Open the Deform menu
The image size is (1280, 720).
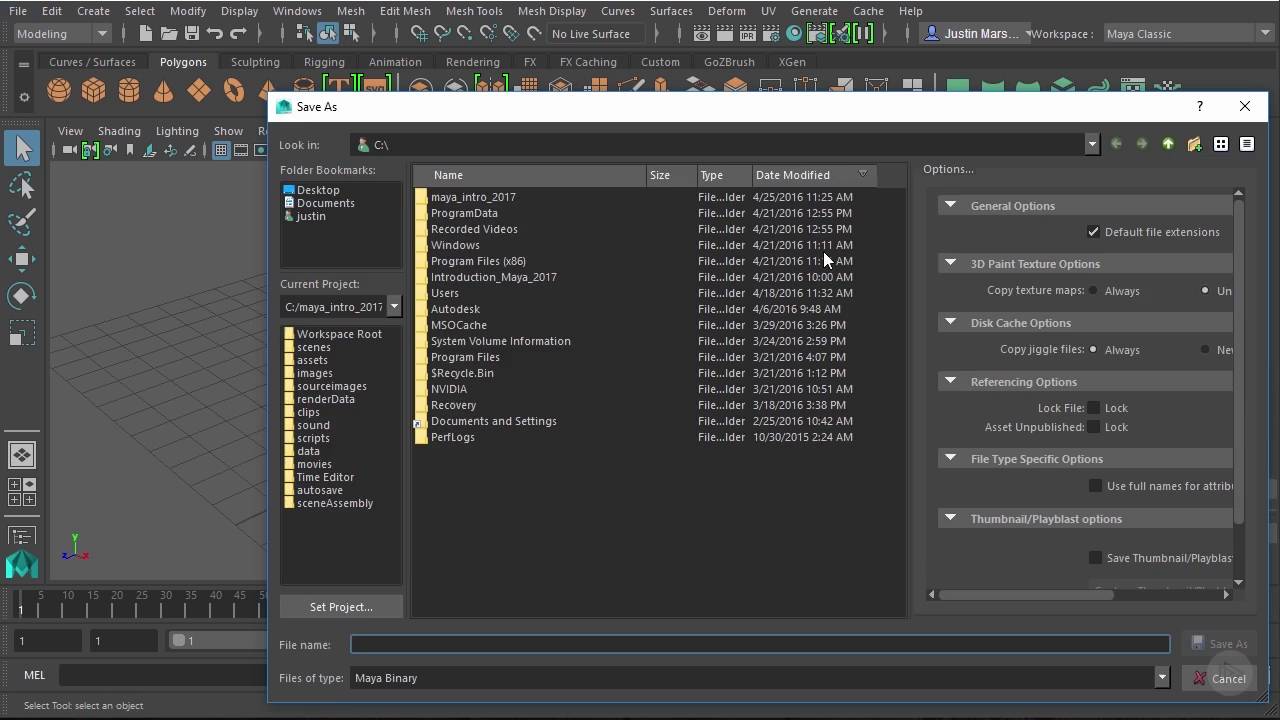click(x=726, y=11)
